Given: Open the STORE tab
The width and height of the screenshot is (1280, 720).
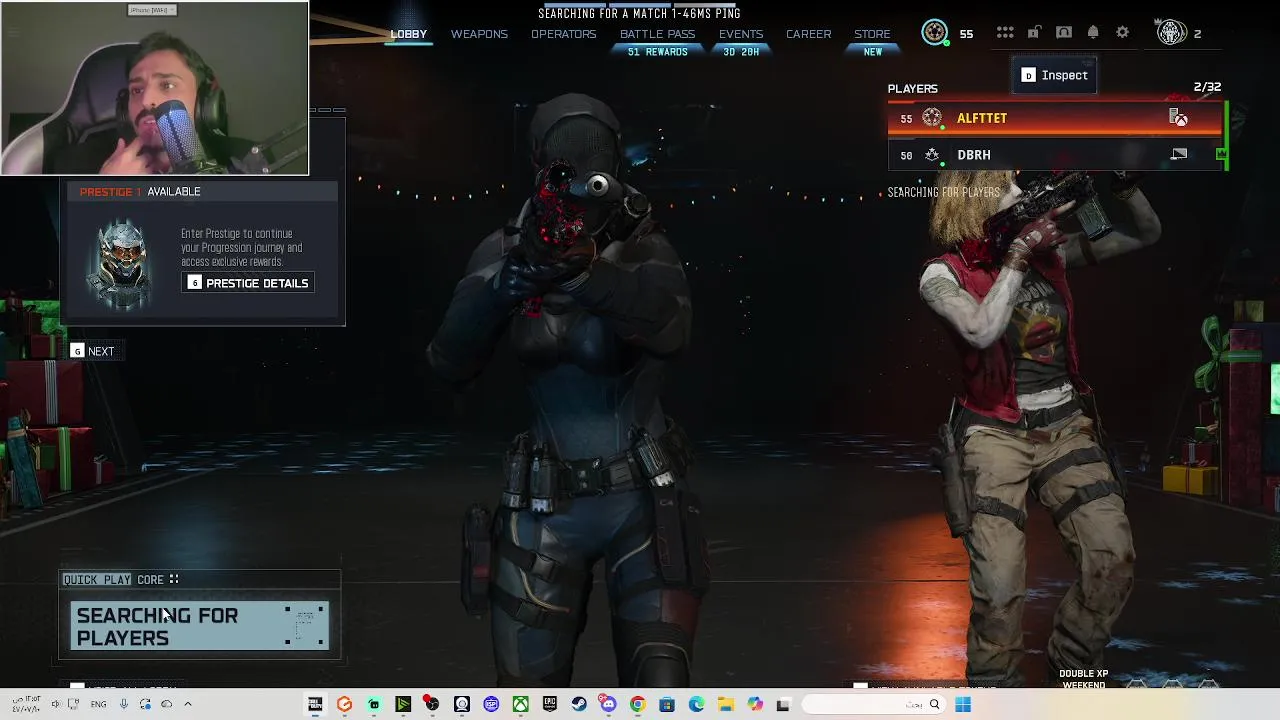Looking at the screenshot, I should coord(872,34).
